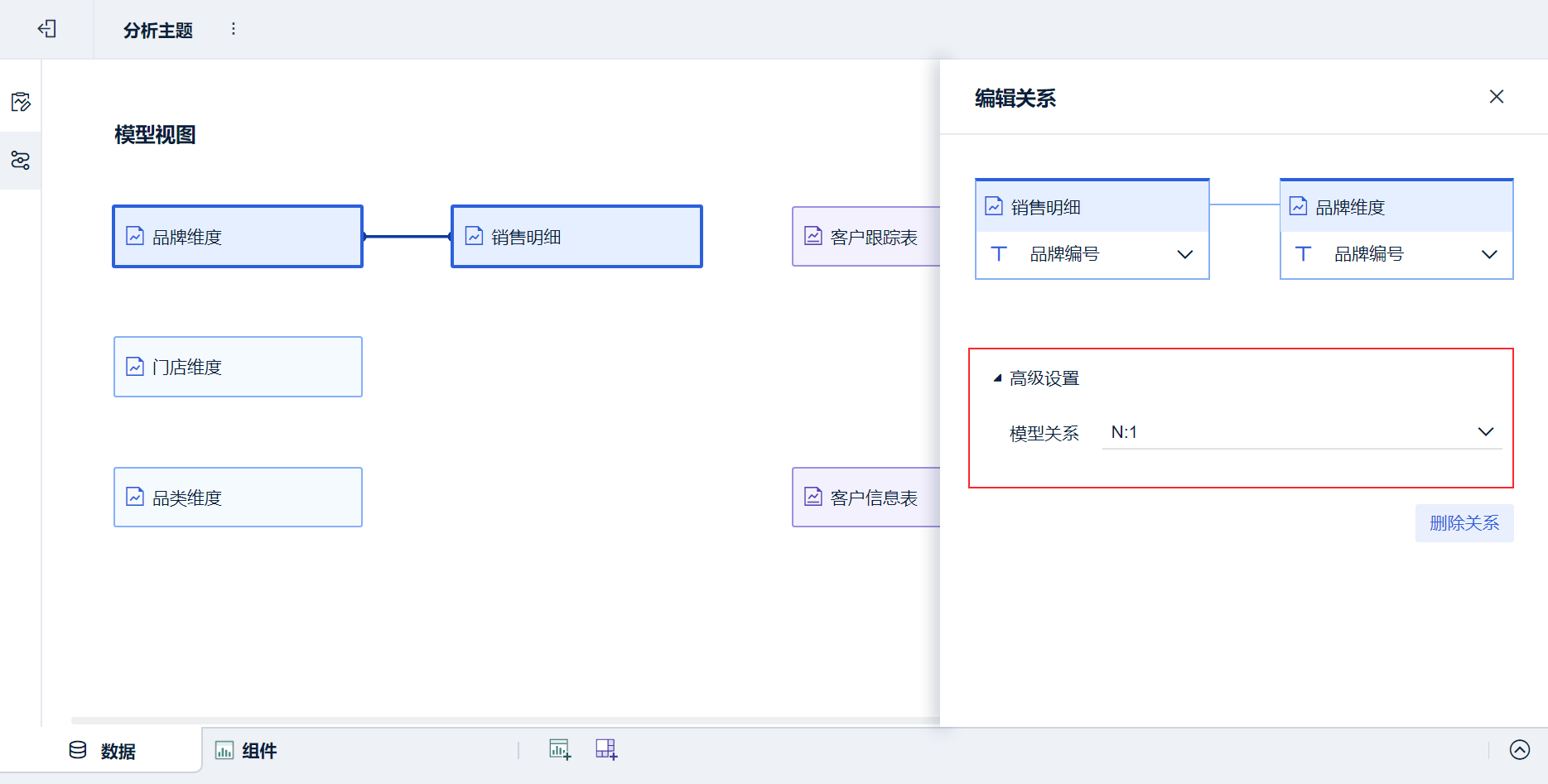Screen dimensions: 1548x784
Task: Collapse the 高级设置 section
Action: tap(998, 378)
